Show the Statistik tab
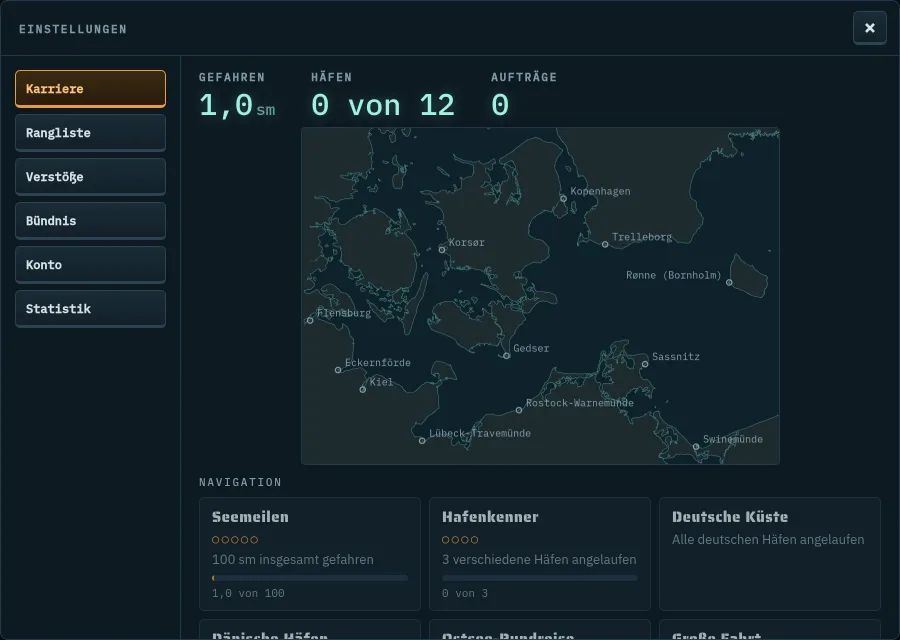The image size is (900, 640). click(90, 309)
